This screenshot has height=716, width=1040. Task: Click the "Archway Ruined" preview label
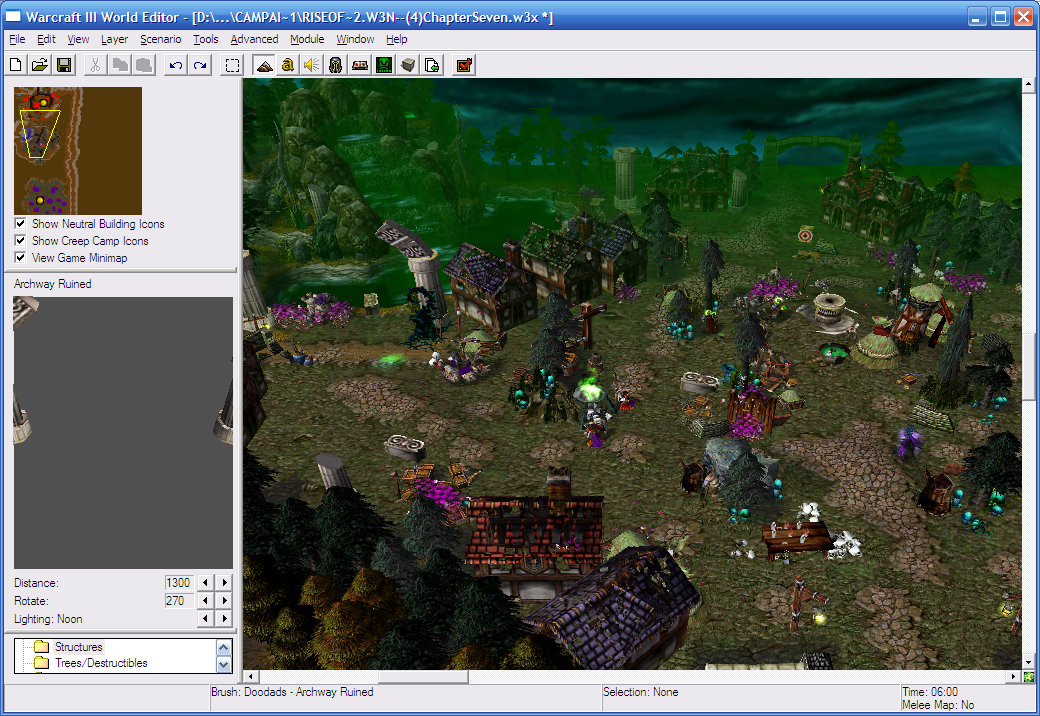tap(53, 284)
